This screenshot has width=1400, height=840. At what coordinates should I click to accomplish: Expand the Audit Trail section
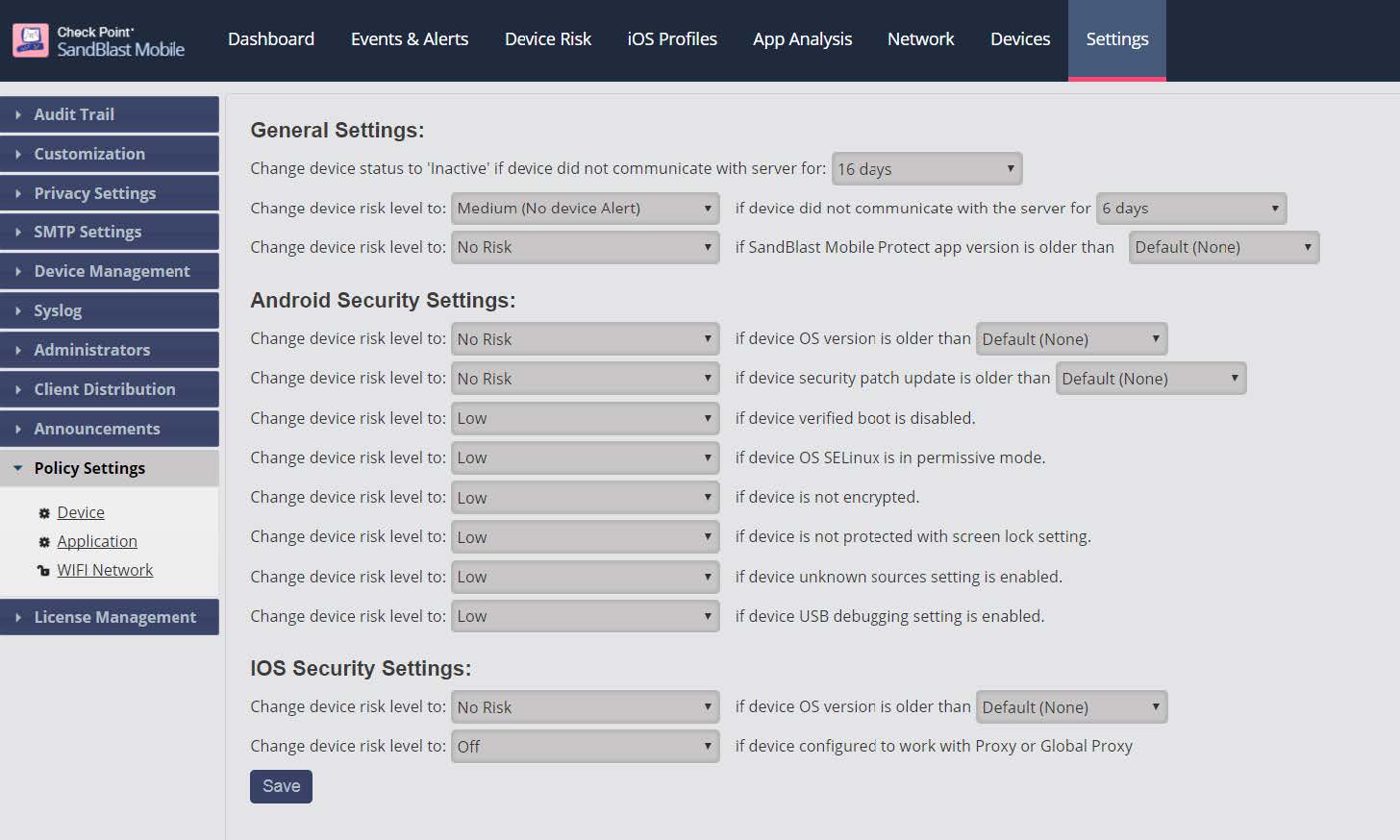point(110,114)
